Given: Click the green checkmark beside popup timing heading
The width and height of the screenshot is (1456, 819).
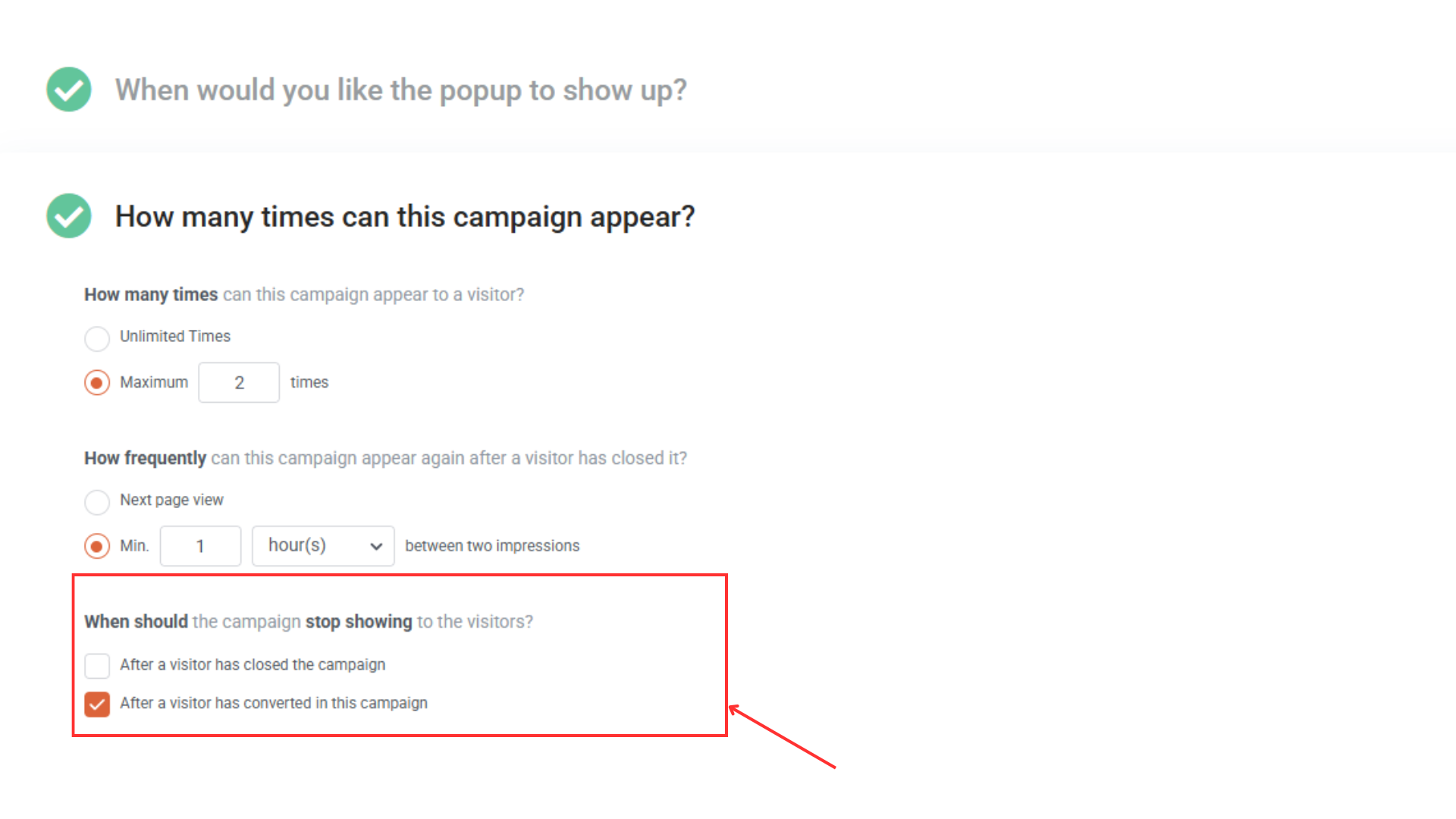Looking at the screenshot, I should coord(69,89).
